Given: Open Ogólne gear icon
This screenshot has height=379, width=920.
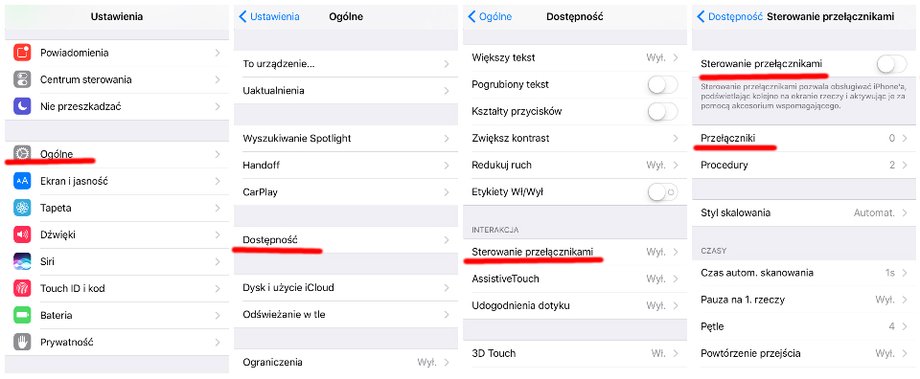Looking at the screenshot, I should click(x=22, y=154).
